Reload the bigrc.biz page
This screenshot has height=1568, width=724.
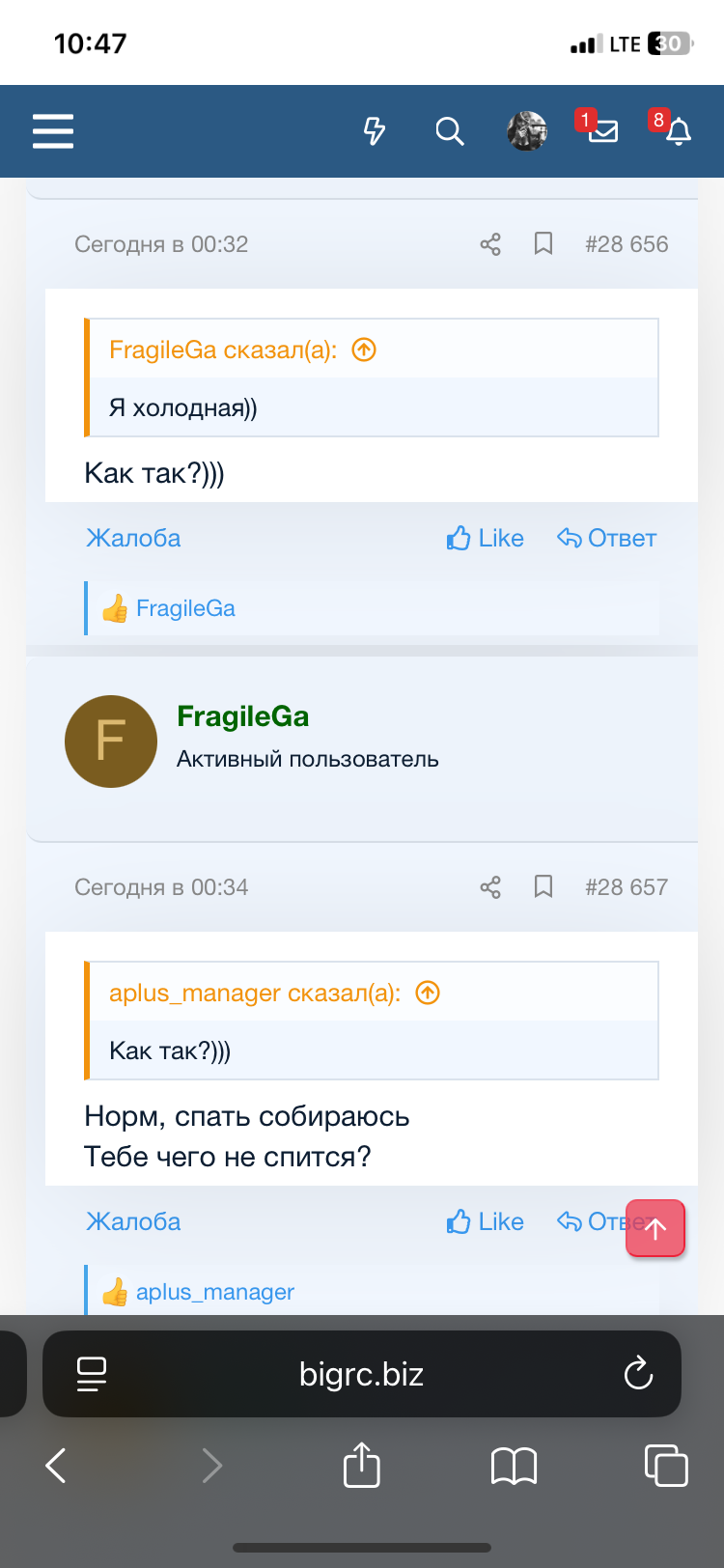(x=638, y=1373)
